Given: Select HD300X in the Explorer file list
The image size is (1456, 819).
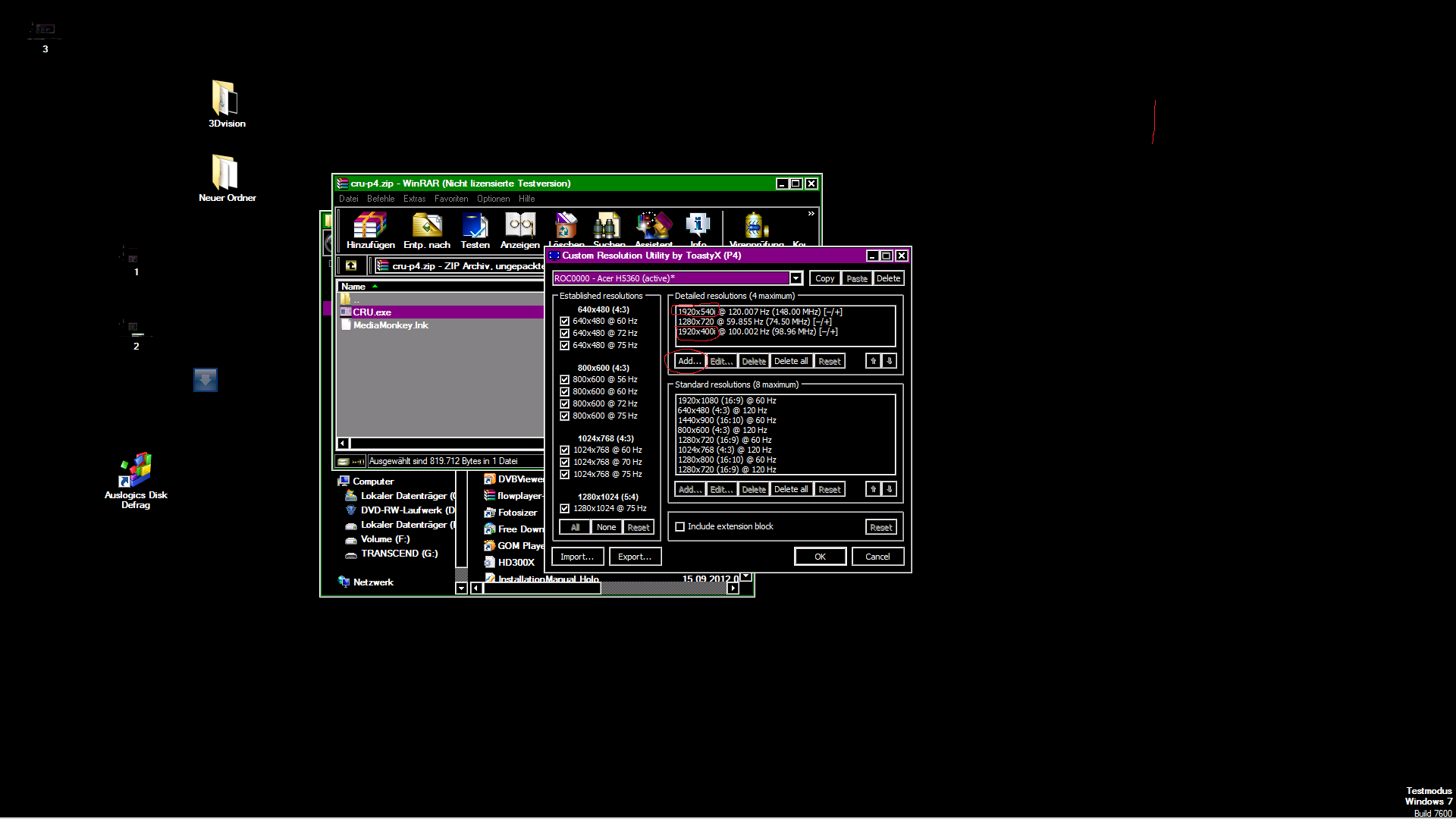Looking at the screenshot, I should [510, 563].
